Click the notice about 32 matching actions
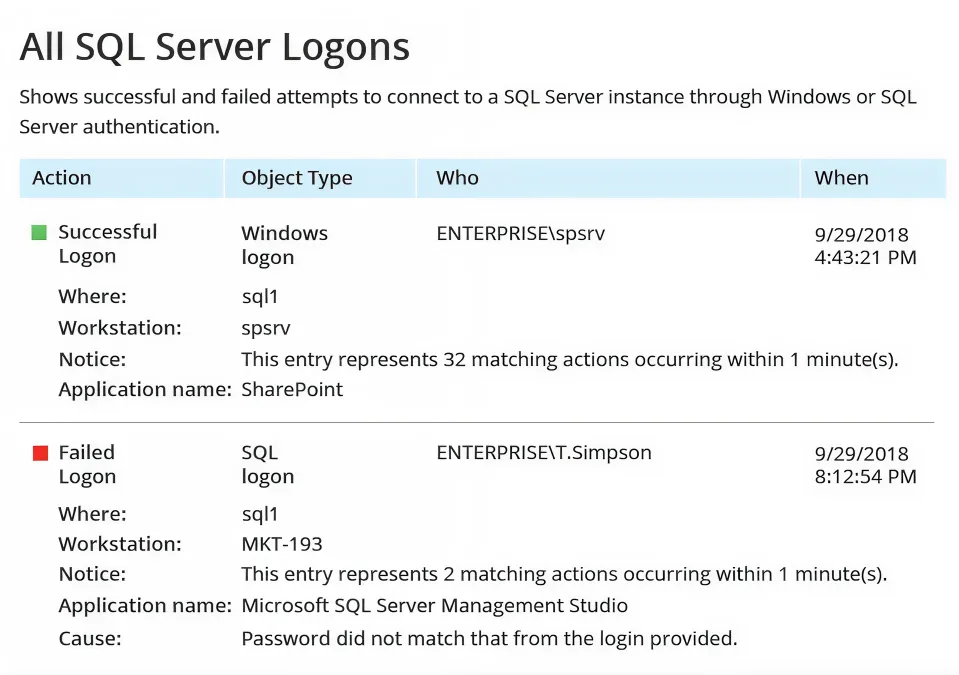Image resolution: width=959 pixels, height=675 pixels. (x=569, y=359)
